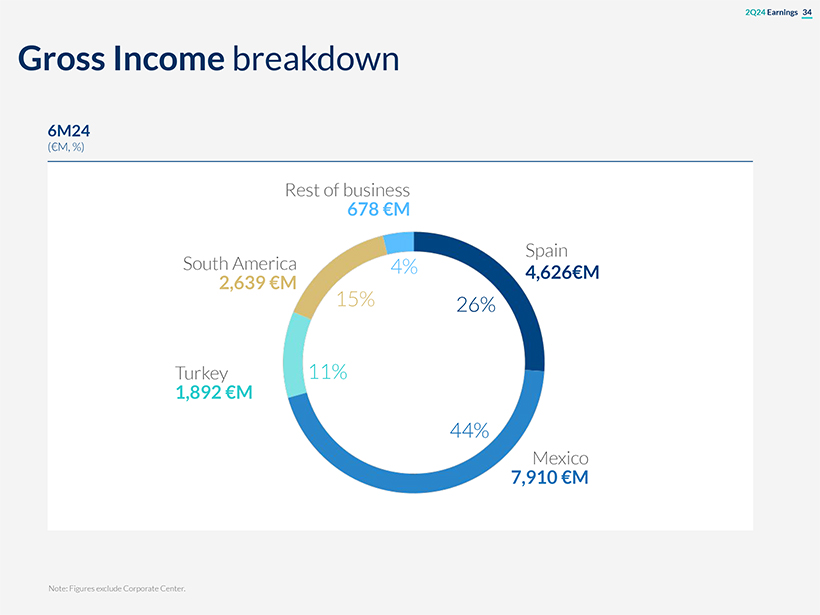This screenshot has width=820, height=615.
Task: Click the 'Rest of business' label
Action: (347, 190)
